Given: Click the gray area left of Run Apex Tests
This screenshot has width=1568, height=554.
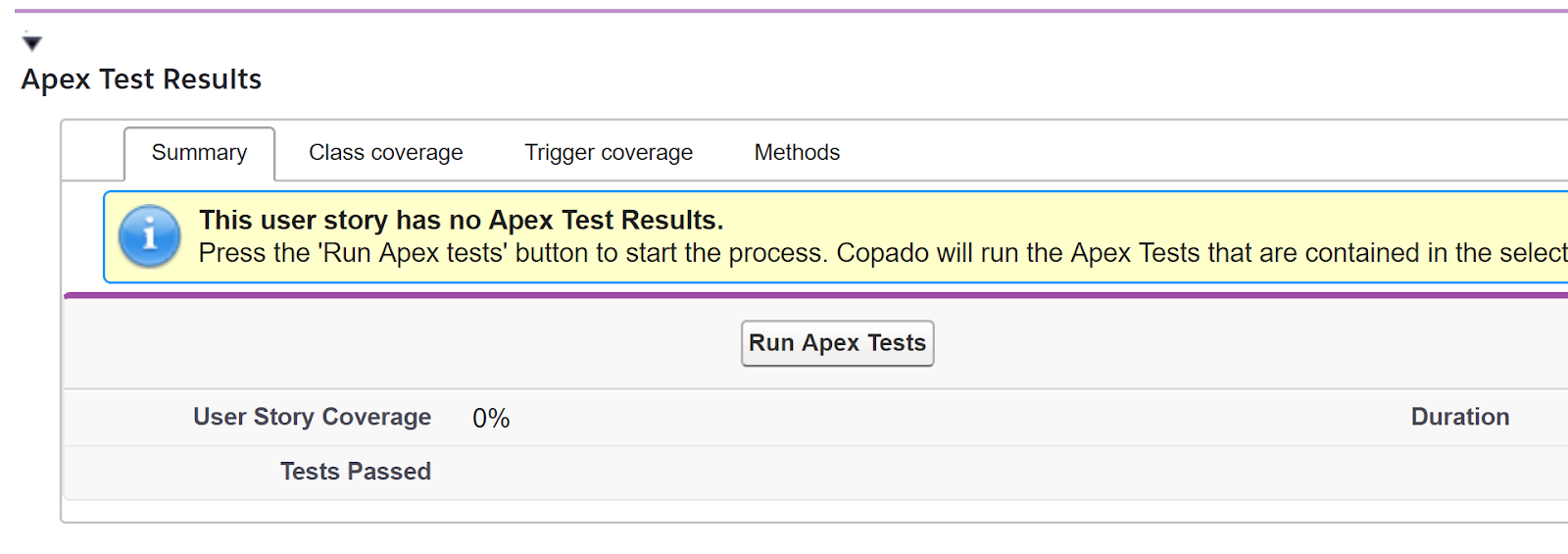Looking at the screenshot, I should tap(392, 343).
